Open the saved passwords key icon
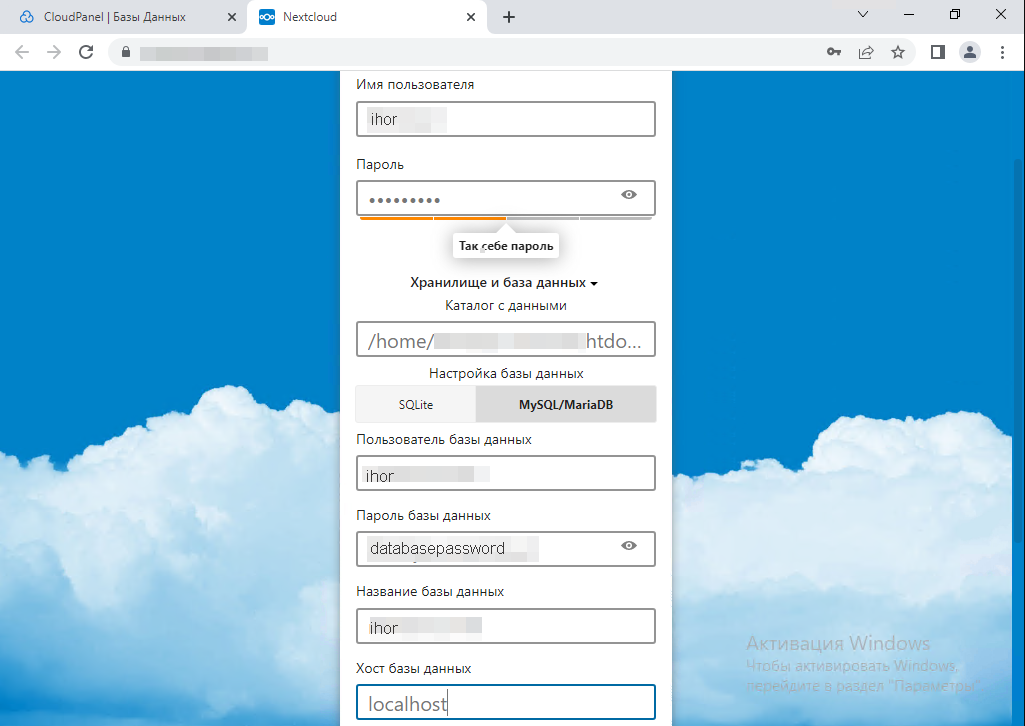The image size is (1025, 726). click(833, 52)
